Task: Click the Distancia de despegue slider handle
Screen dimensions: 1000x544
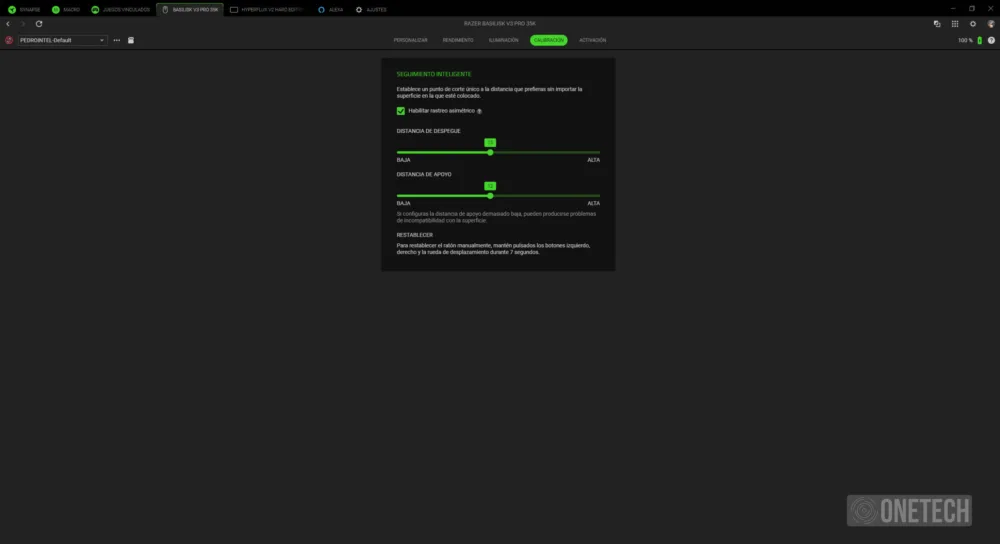Action: click(490, 152)
